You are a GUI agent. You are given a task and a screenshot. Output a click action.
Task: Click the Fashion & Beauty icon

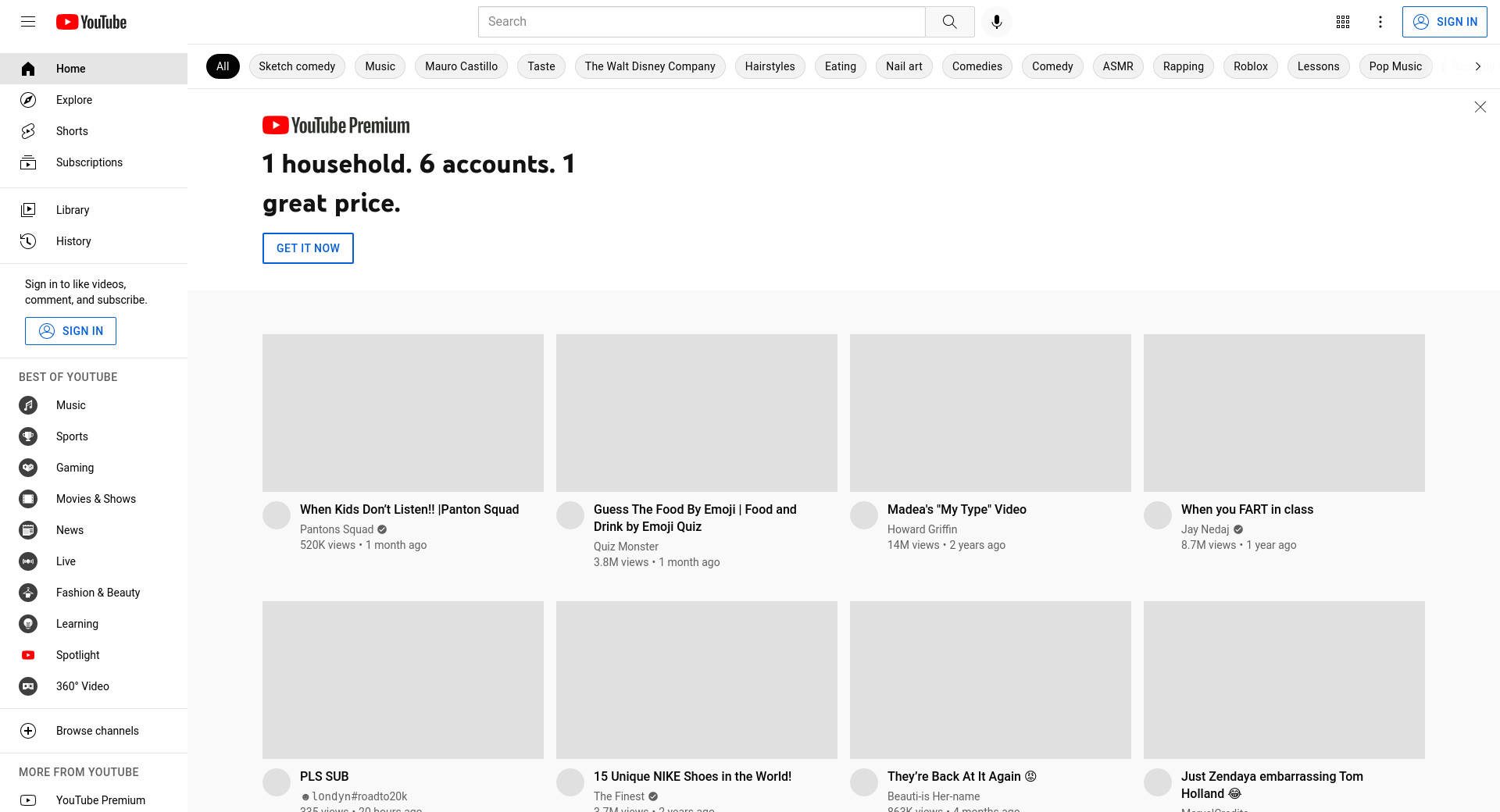[x=28, y=593]
